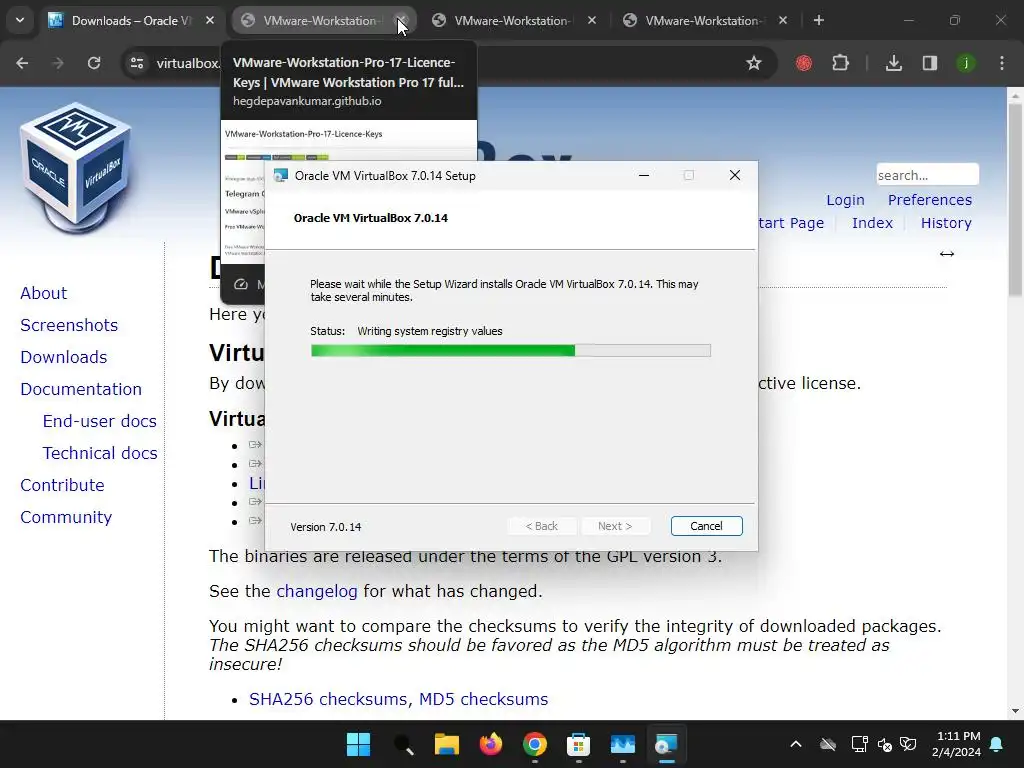The image size is (1024, 768).
Task: Open the Downloads sidebar link
Action: [x=63, y=357]
